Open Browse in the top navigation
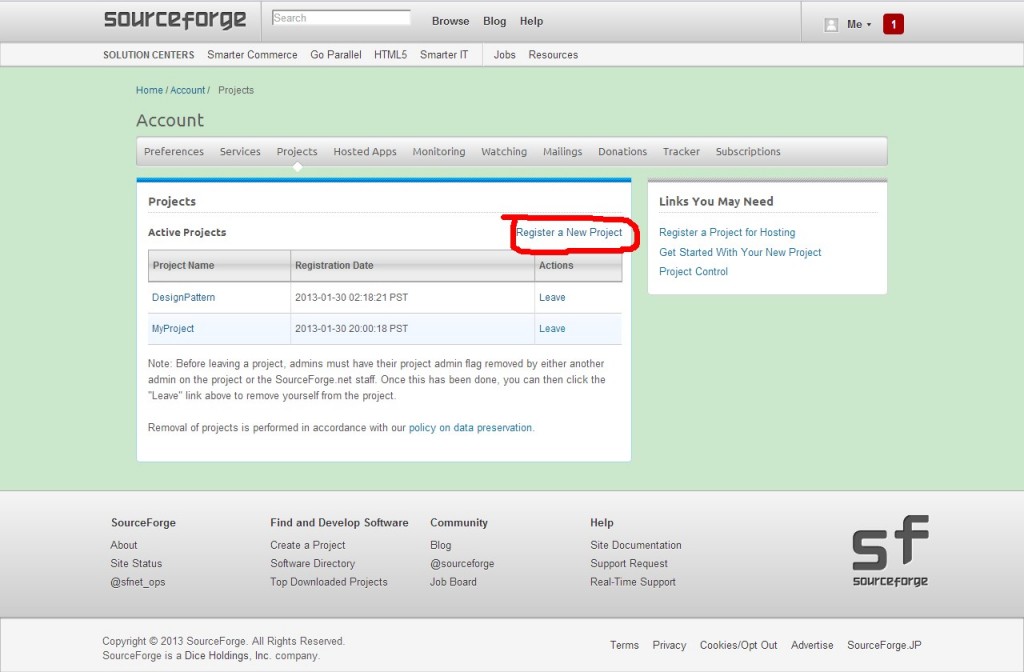This screenshot has height=672, width=1024. tap(451, 21)
